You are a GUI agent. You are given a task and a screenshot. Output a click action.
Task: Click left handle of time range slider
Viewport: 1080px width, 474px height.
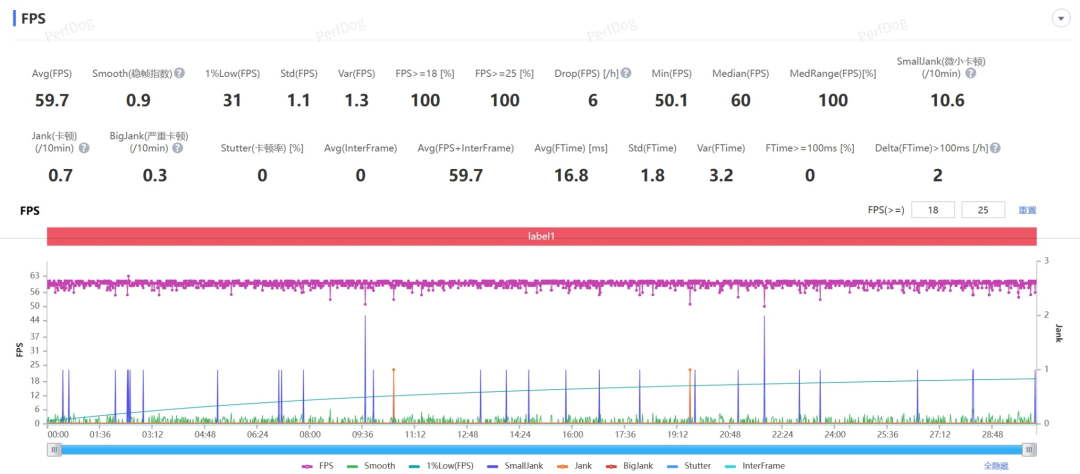(54, 450)
